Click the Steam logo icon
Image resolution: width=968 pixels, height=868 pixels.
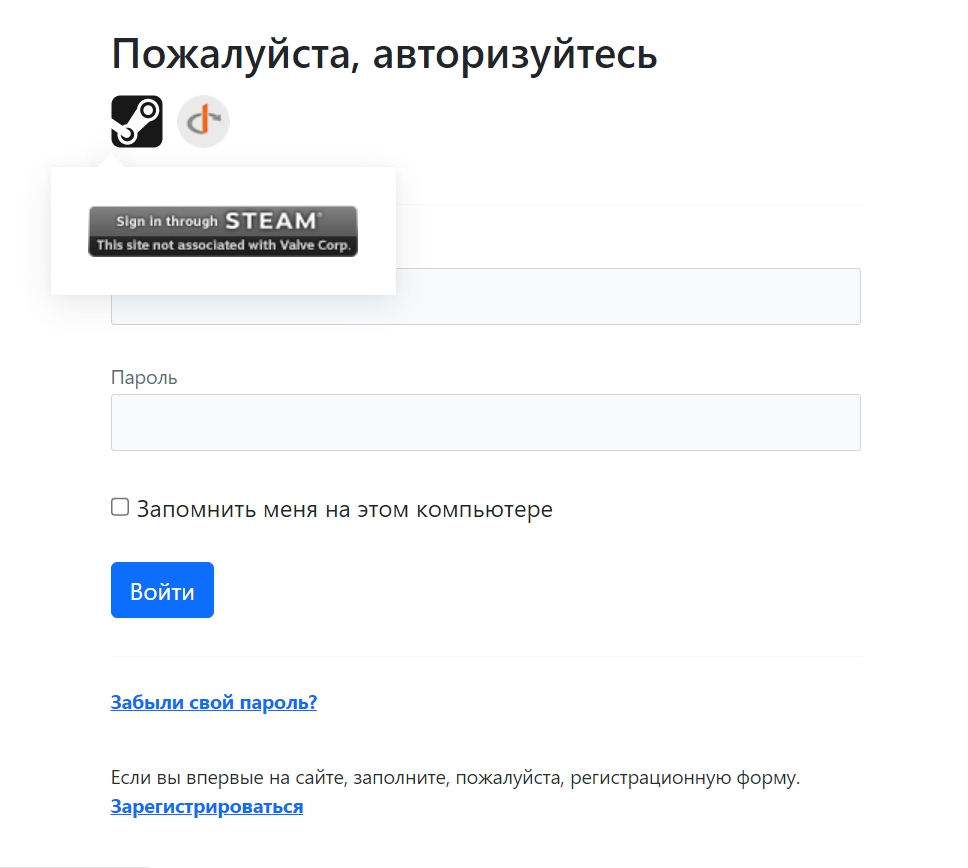pyautogui.click(x=136, y=121)
